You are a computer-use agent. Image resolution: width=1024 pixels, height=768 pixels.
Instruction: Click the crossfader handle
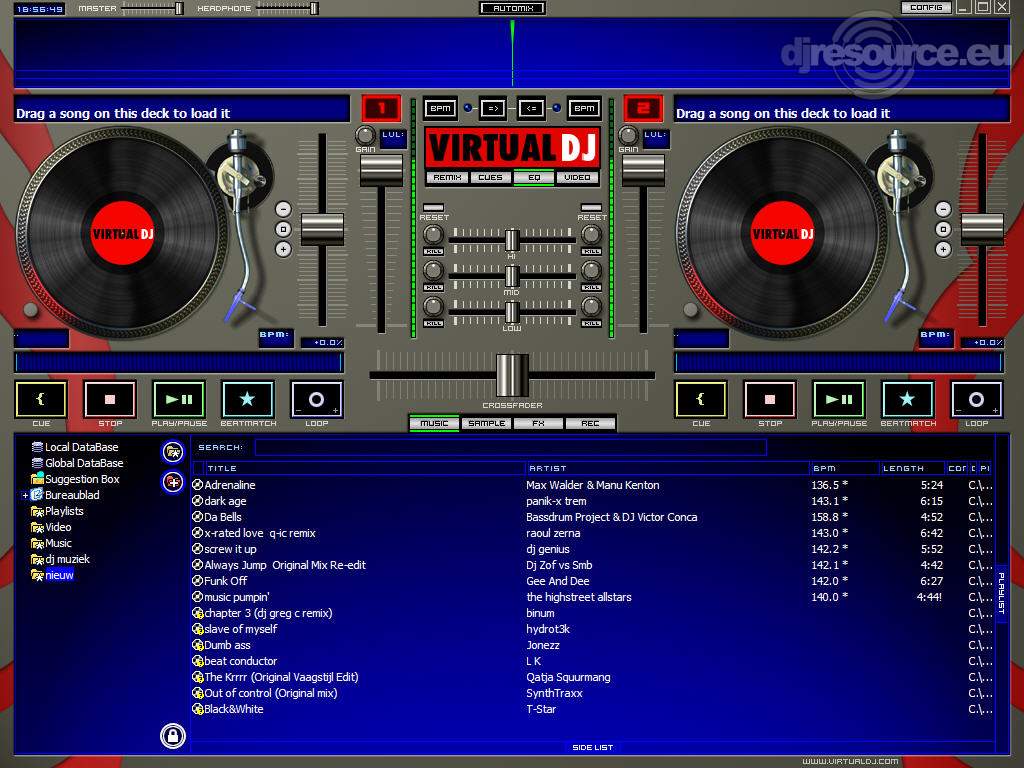tap(513, 375)
